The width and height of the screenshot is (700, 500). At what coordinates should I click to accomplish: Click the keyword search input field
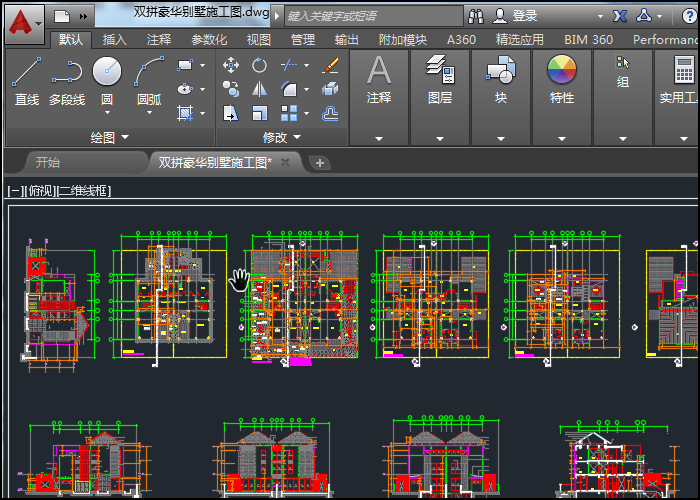coord(372,16)
